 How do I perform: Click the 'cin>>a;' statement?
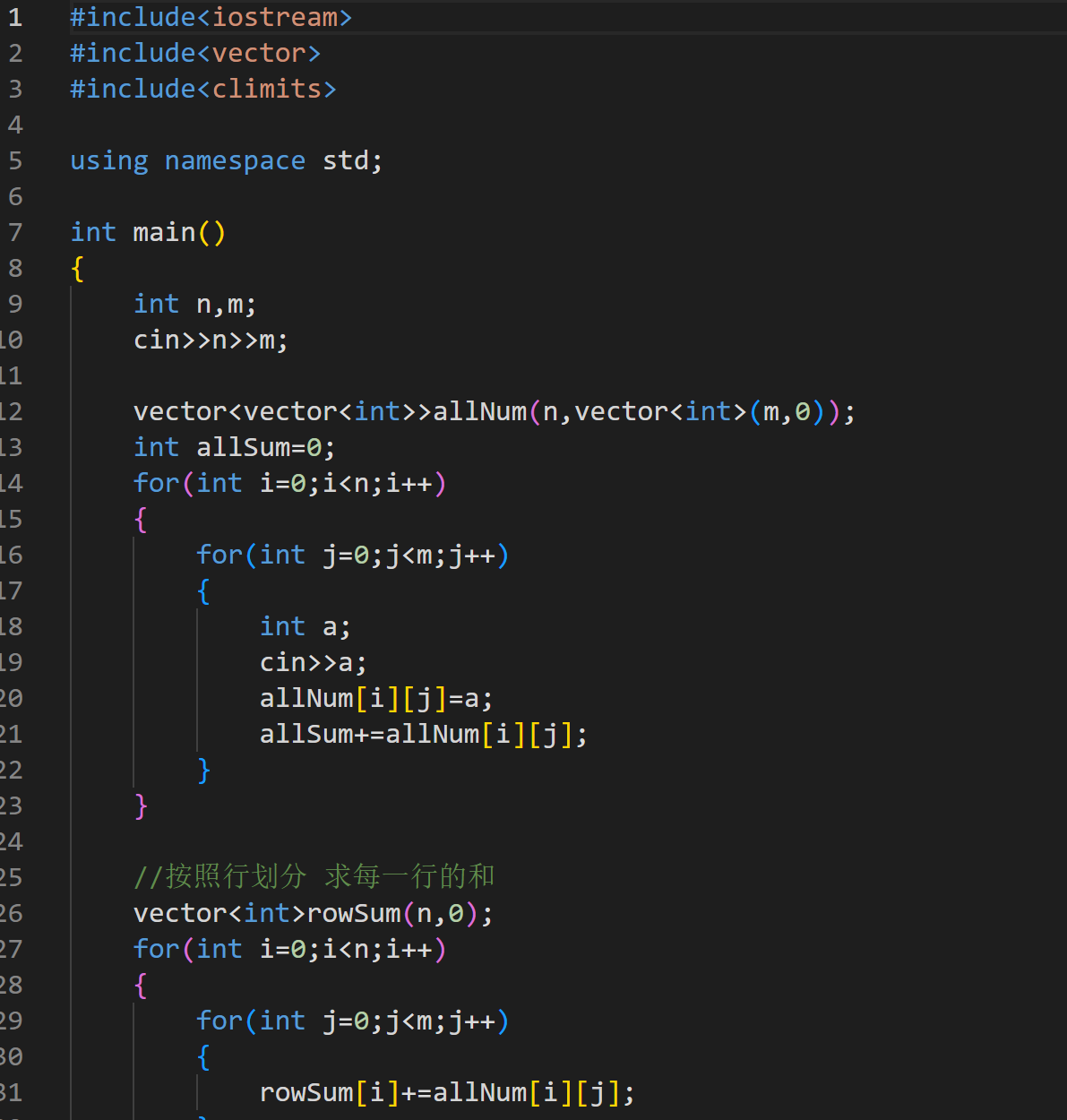[314, 662]
